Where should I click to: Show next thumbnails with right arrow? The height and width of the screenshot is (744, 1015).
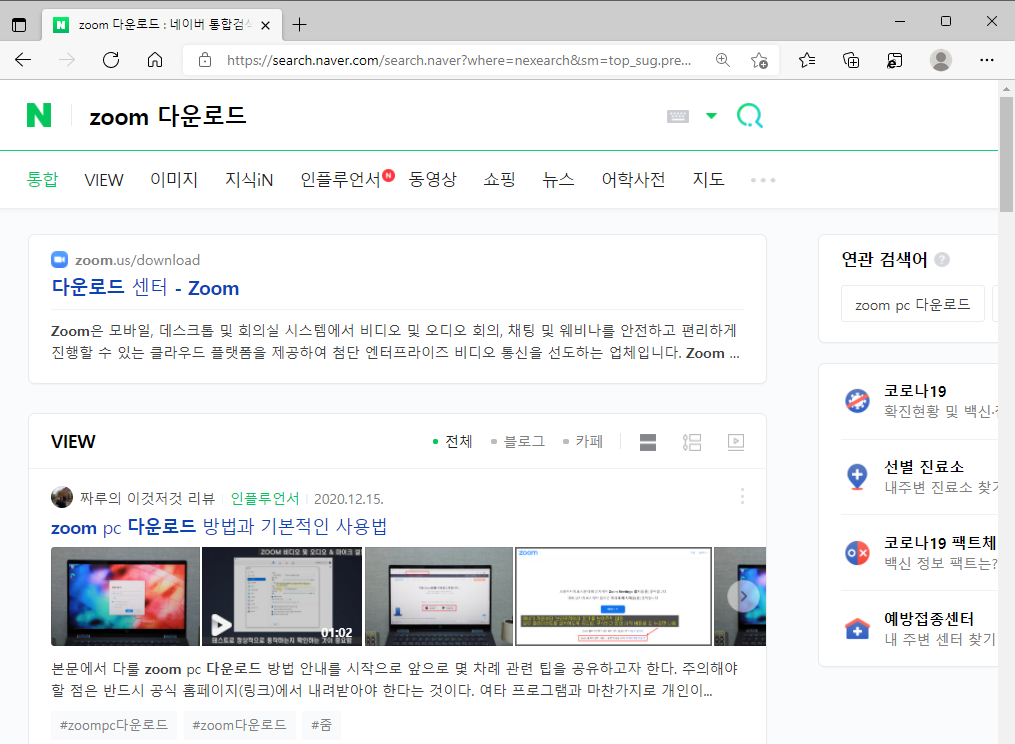coord(743,596)
